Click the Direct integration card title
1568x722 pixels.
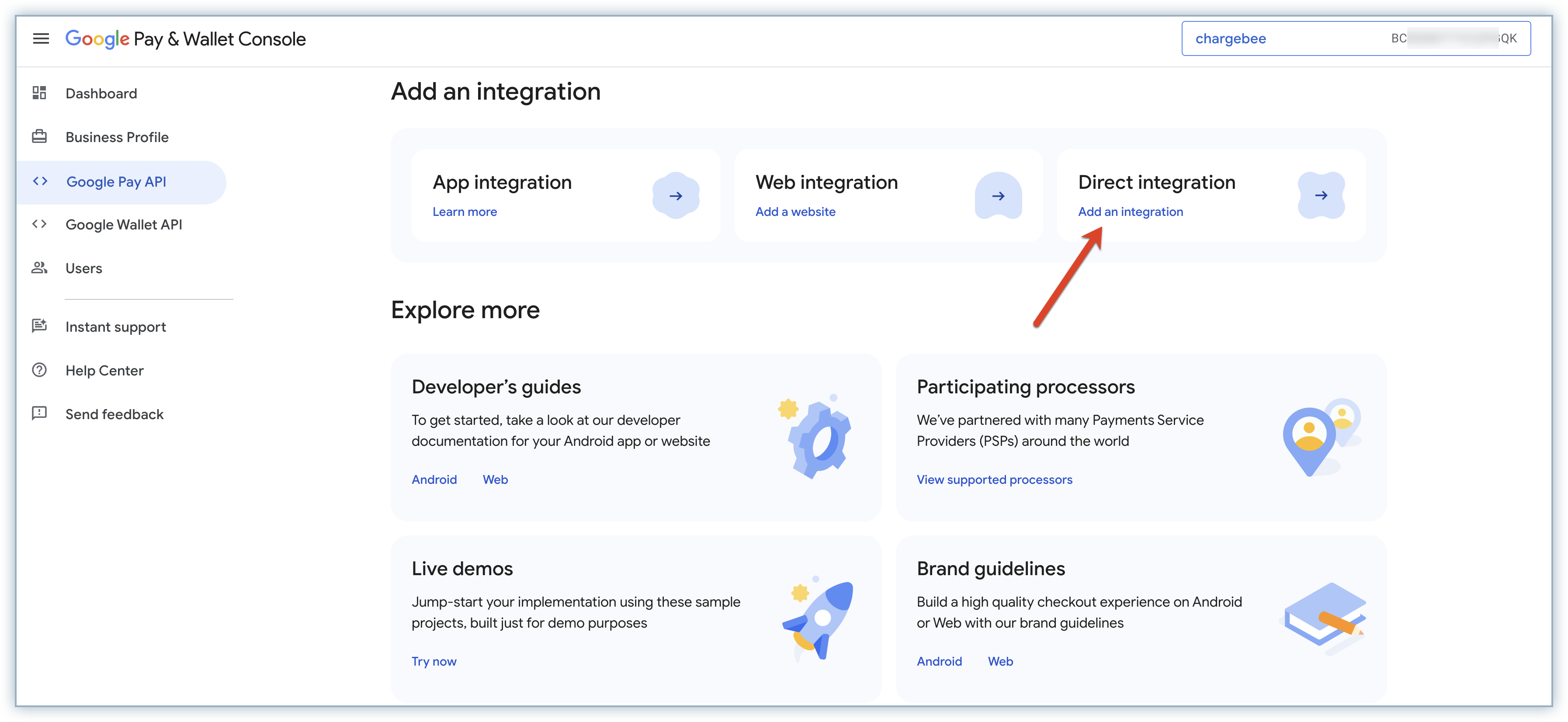tap(1156, 182)
